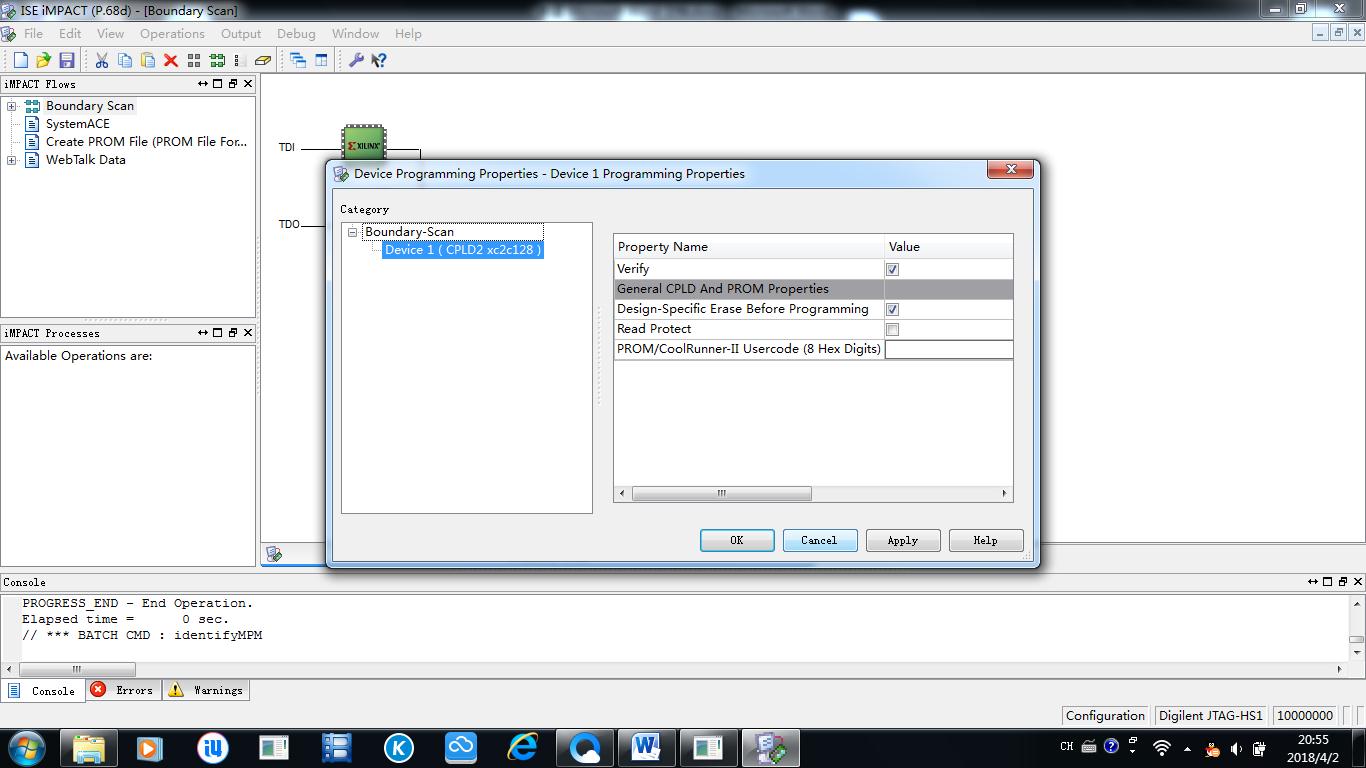Float the iMPACT Flows panel
This screenshot has height=768, width=1366.
pyautogui.click(x=233, y=84)
